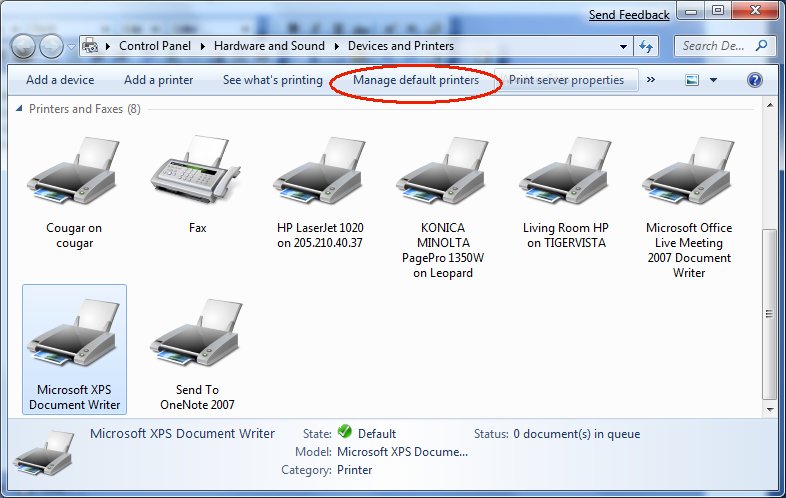
Task: Expand the arrow after Hardware and Sound breadcrumb
Action: tap(336, 46)
